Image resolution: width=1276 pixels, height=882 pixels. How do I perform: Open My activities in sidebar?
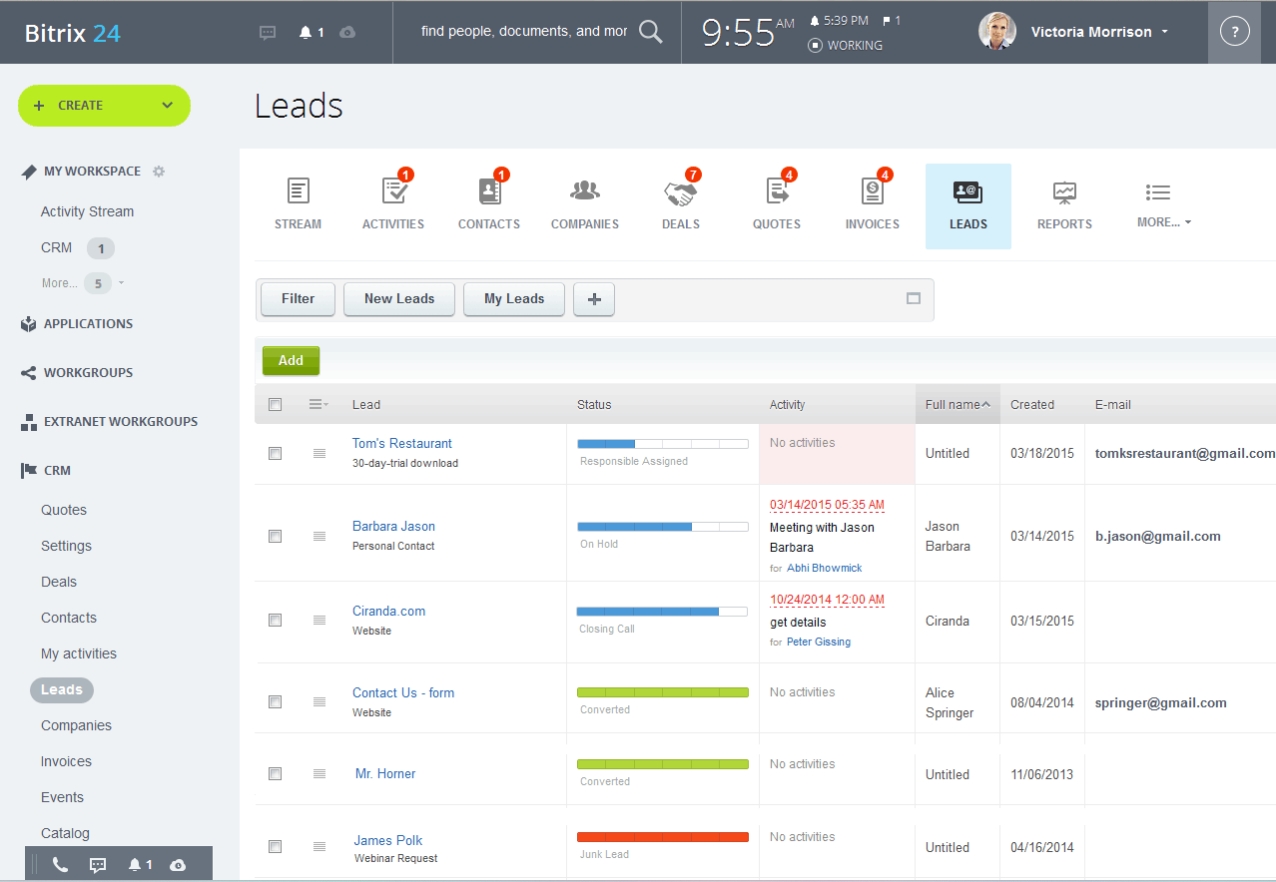79,654
